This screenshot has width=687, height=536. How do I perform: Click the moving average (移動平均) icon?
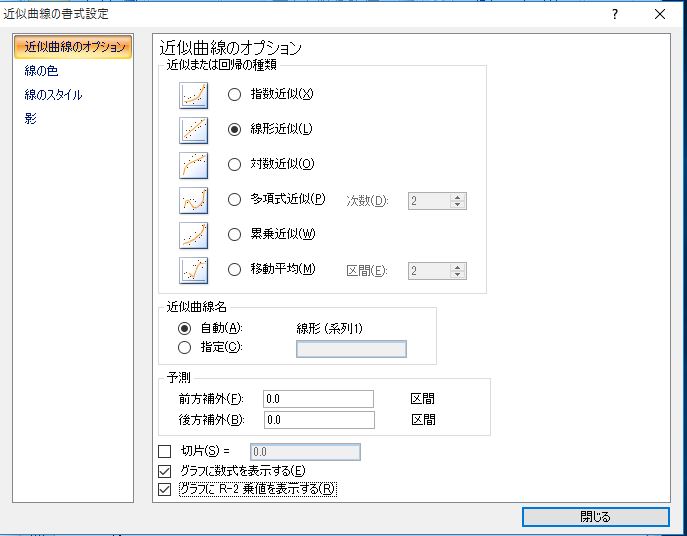193,270
